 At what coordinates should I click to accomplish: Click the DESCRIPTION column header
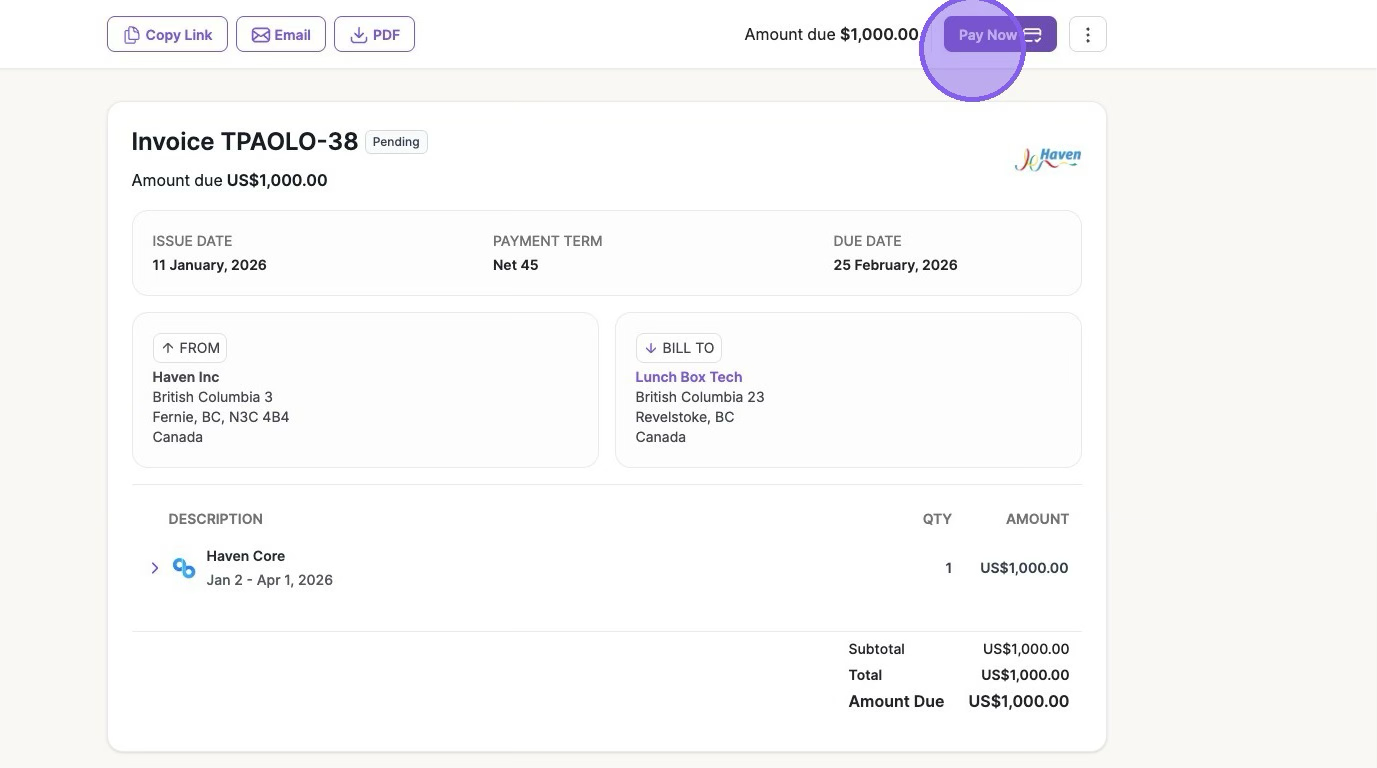[x=215, y=519]
